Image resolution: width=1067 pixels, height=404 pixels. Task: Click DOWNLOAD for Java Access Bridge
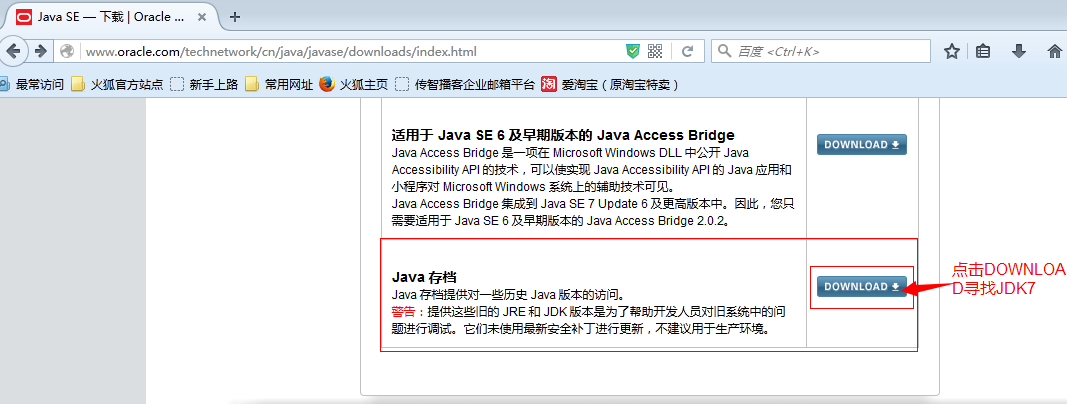pos(861,144)
